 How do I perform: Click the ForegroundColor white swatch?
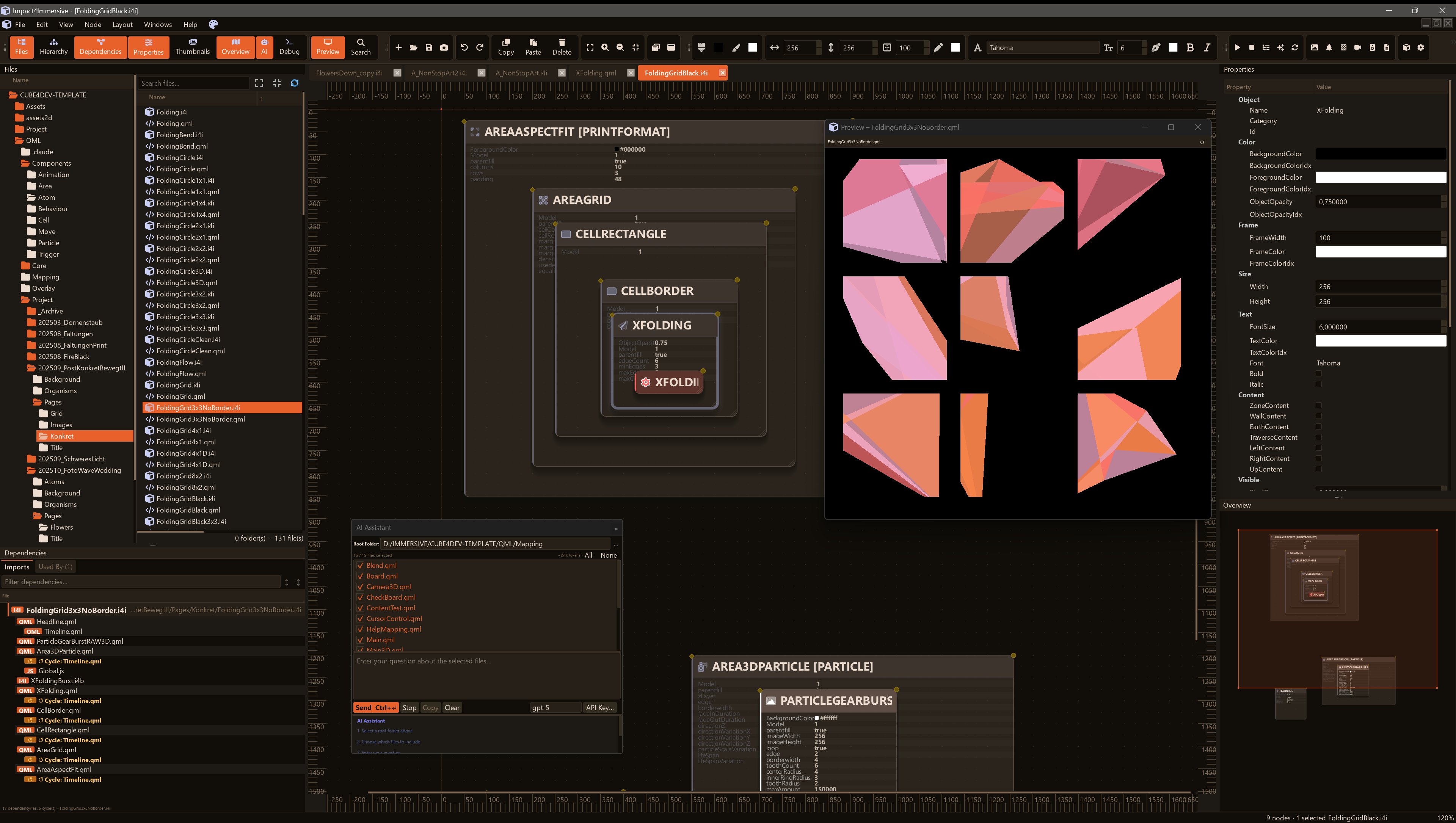click(1380, 177)
